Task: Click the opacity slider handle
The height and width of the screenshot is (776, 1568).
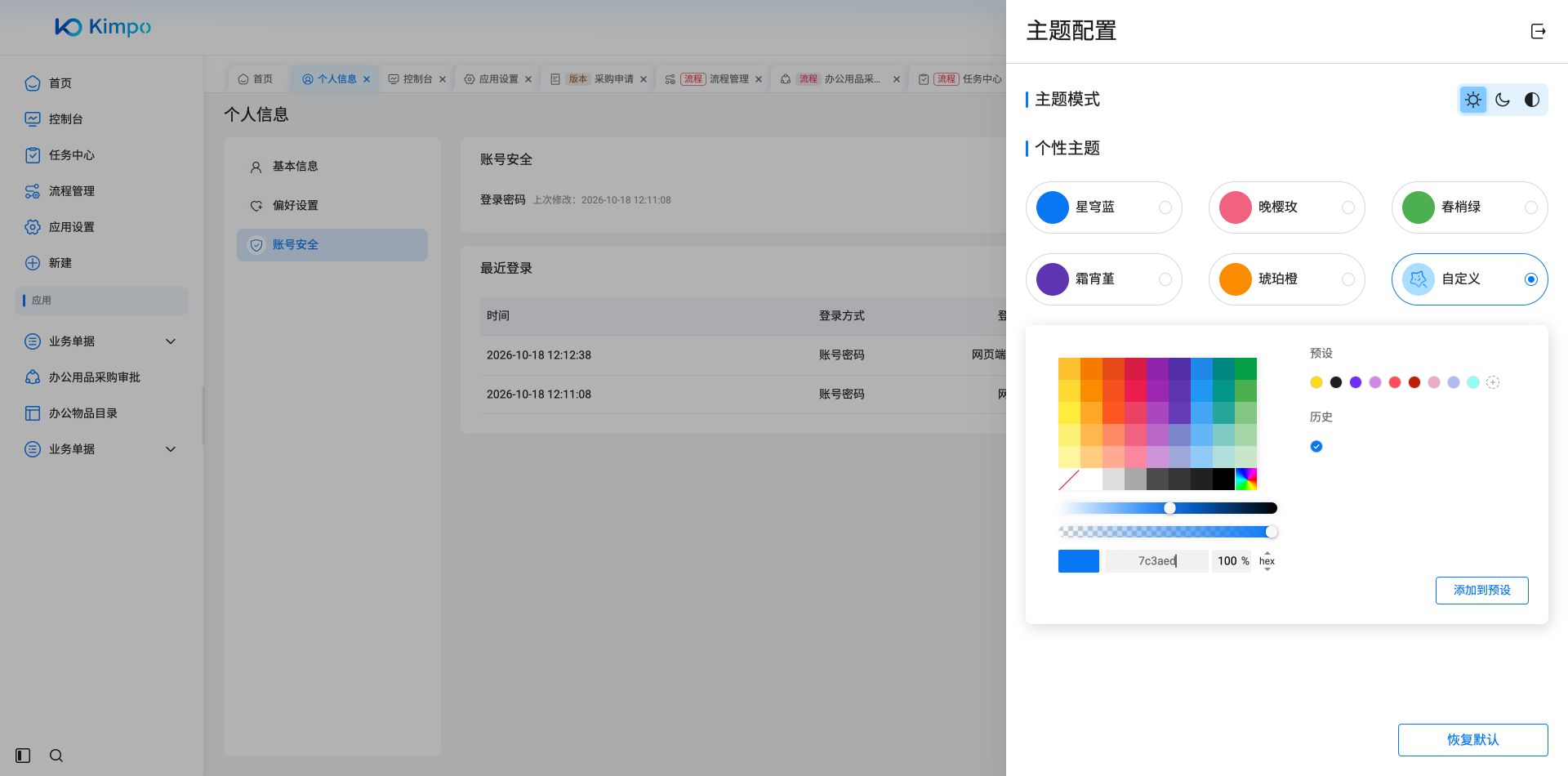Action: tap(1272, 532)
